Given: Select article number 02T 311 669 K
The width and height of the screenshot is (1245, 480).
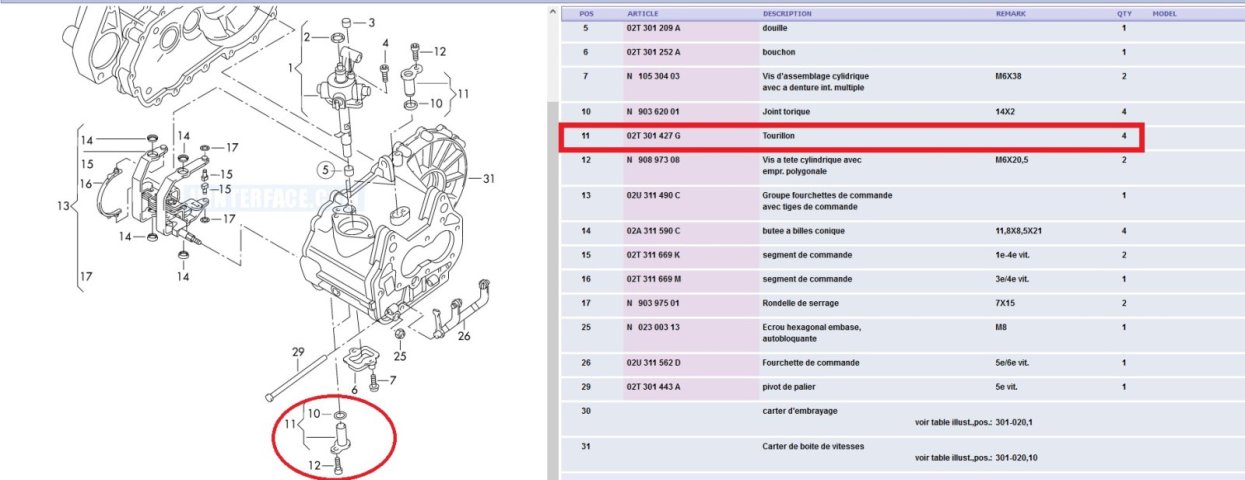Looking at the screenshot, I should coord(653,255).
